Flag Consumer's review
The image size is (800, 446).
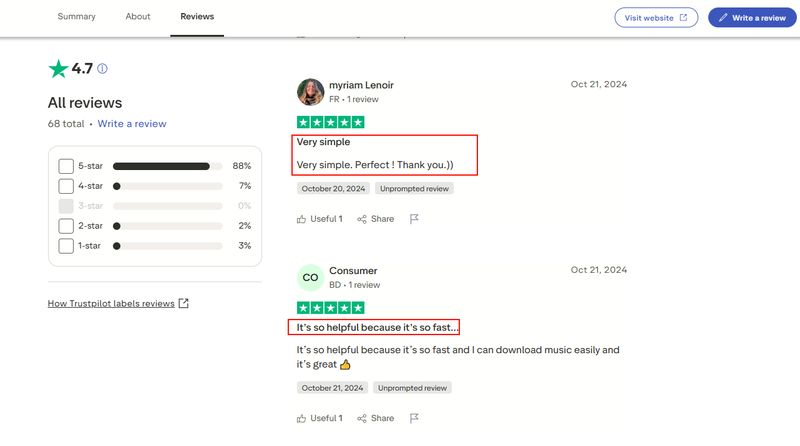pyautogui.click(x=414, y=418)
